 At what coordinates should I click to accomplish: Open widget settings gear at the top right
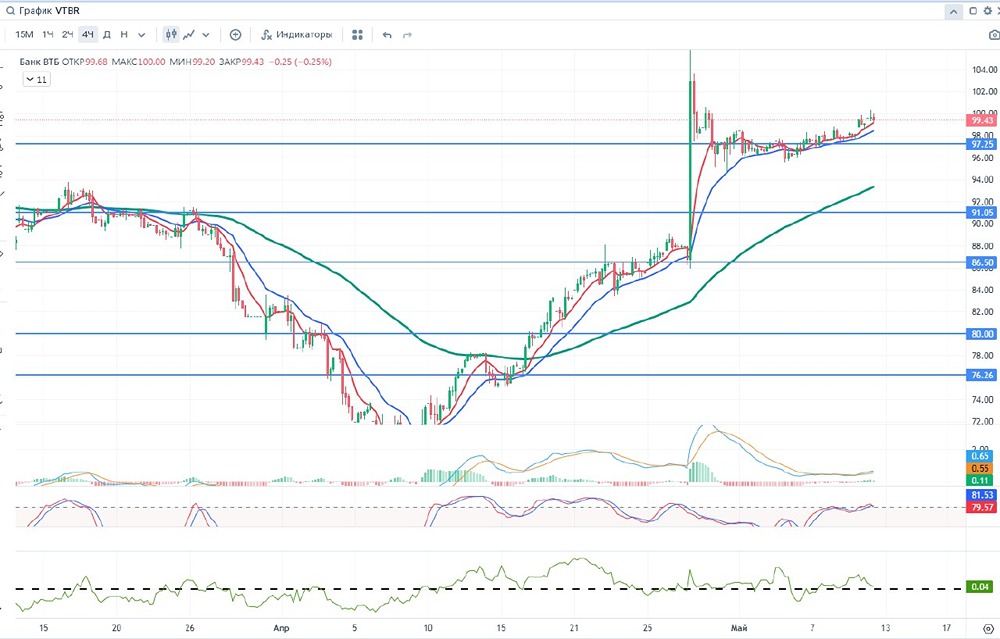pyautogui.click(x=987, y=11)
